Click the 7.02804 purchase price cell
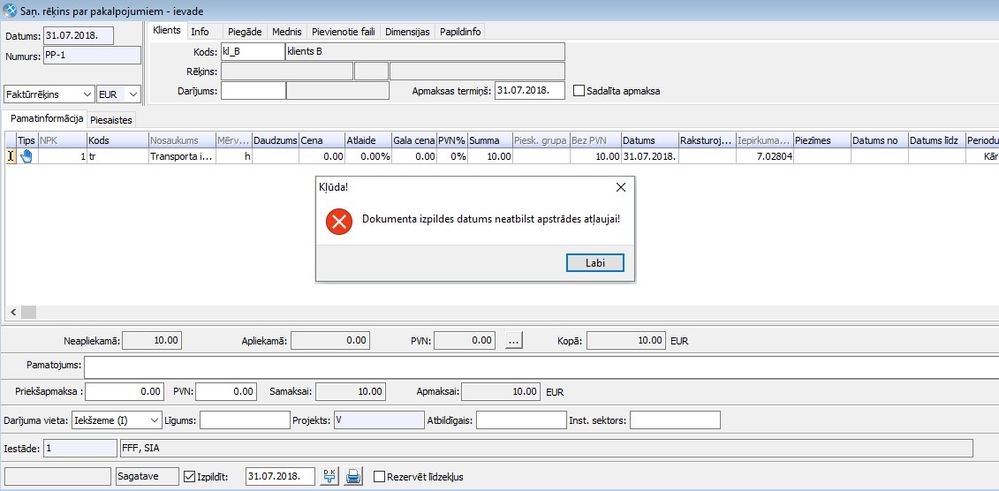The width and height of the screenshot is (999, 491). (765, 156)
